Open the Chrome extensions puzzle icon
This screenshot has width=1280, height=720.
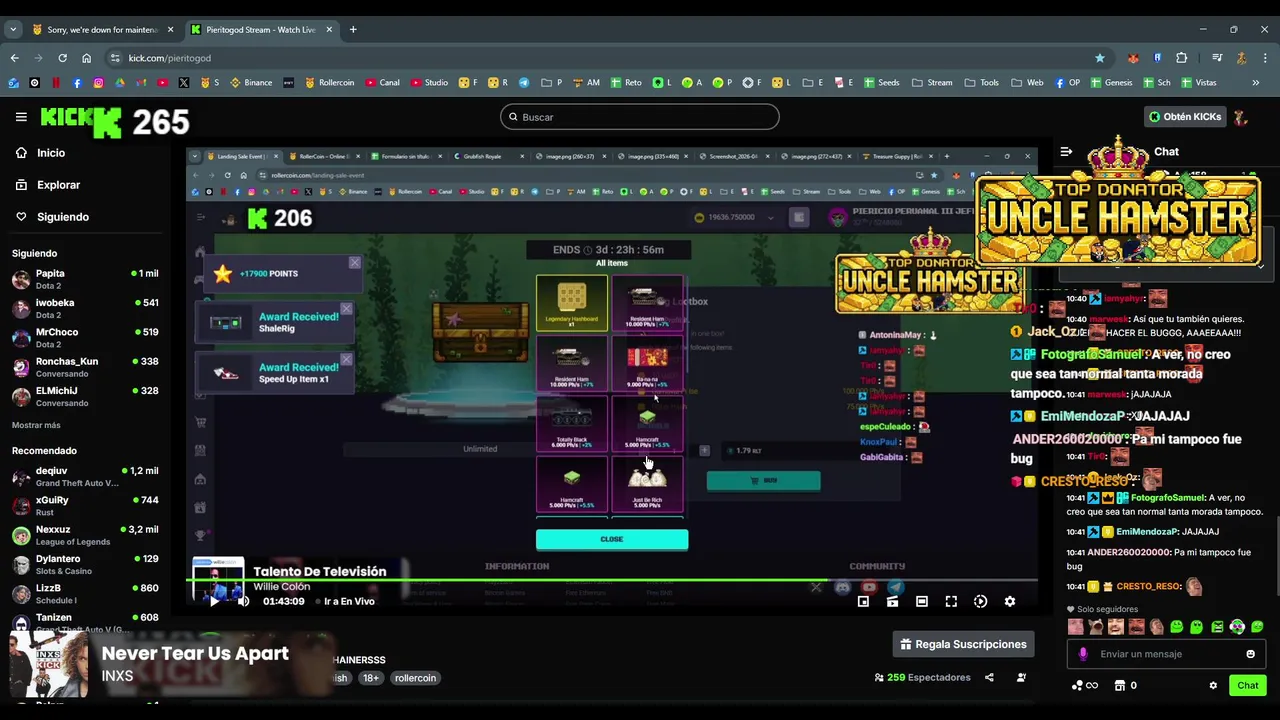(1181, 58)
